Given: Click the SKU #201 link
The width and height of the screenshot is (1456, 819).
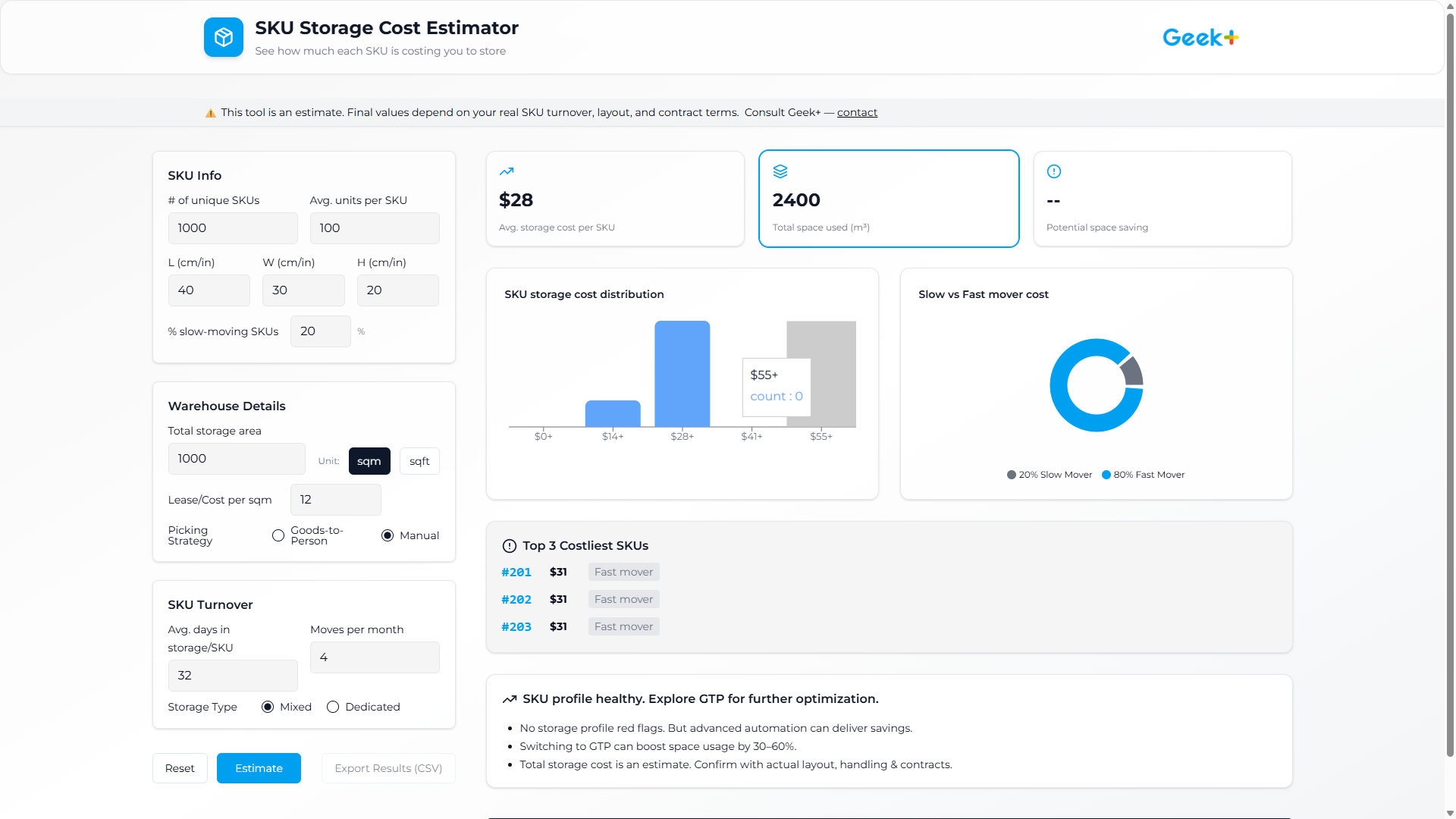Looking at the screenshot, I should click(516, 572).
